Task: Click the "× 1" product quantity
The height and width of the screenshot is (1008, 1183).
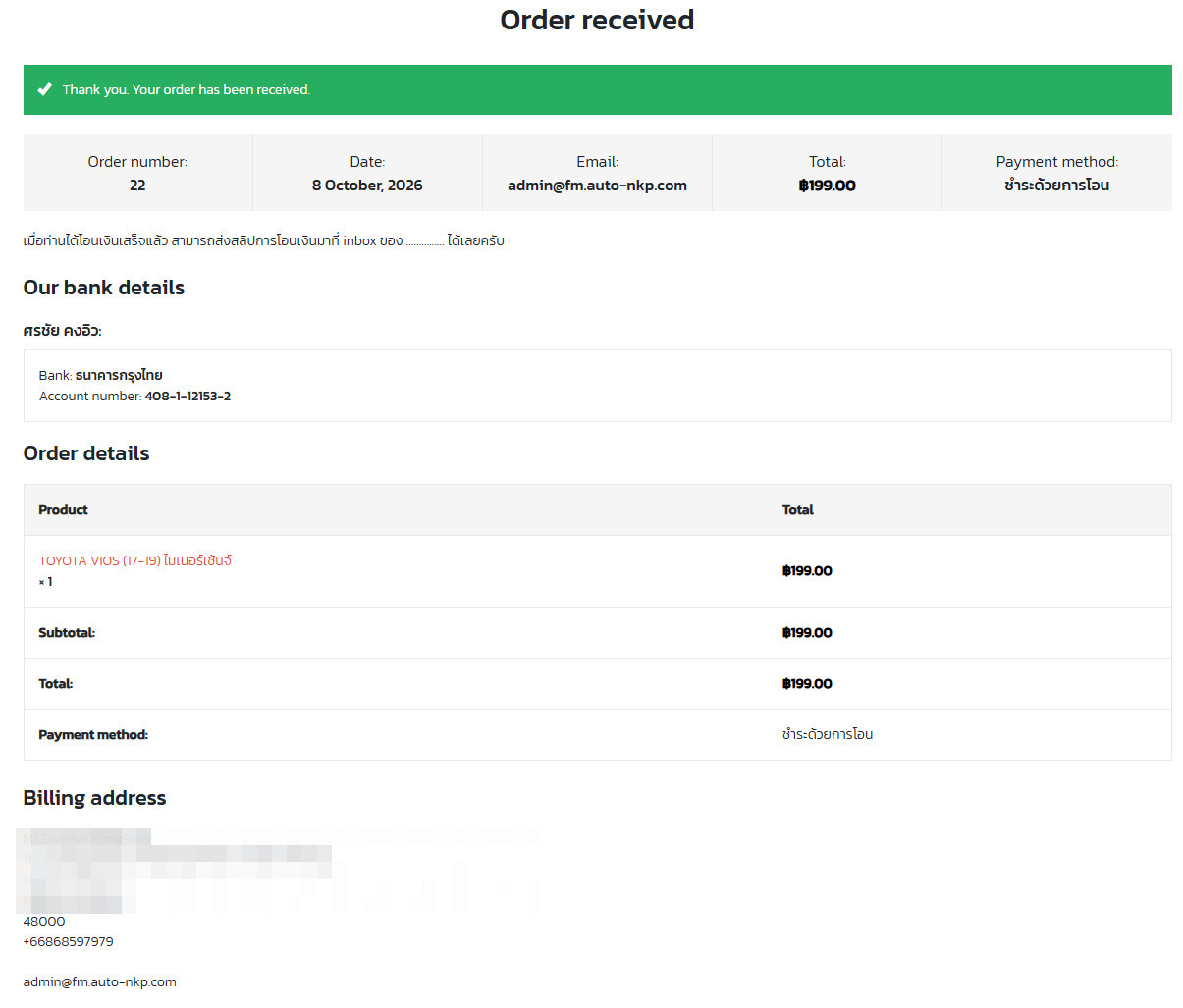Action: [x=45, y=582]
